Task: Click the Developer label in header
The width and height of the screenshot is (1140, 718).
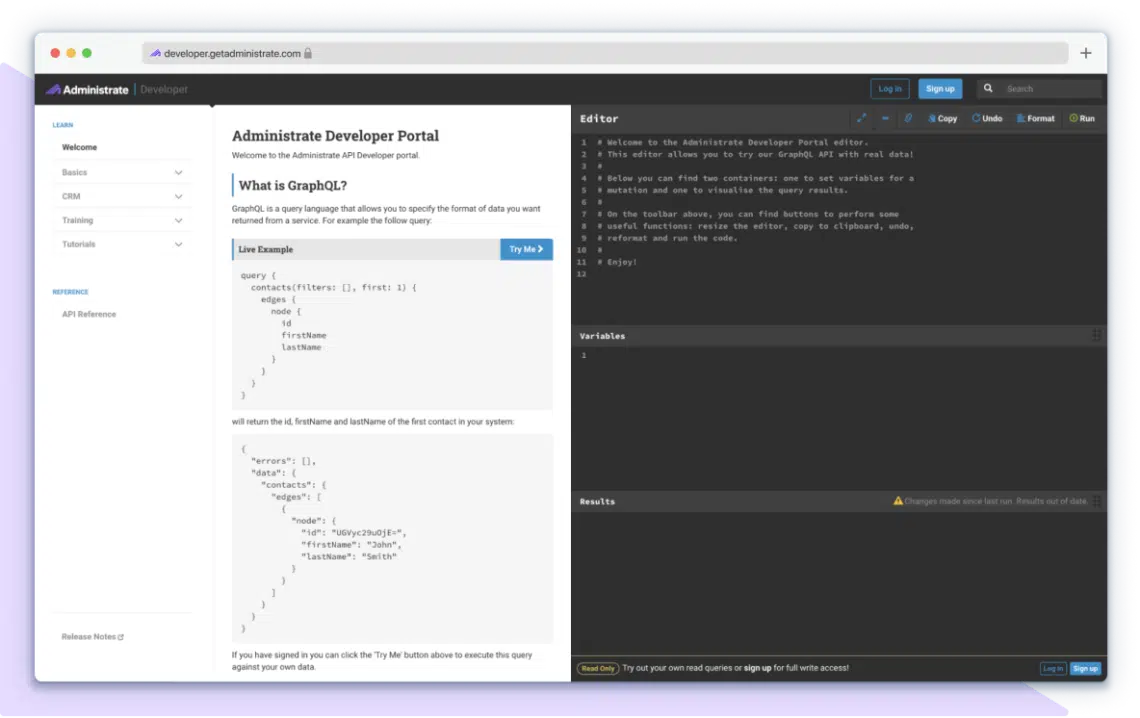Action: click(164, 89)
